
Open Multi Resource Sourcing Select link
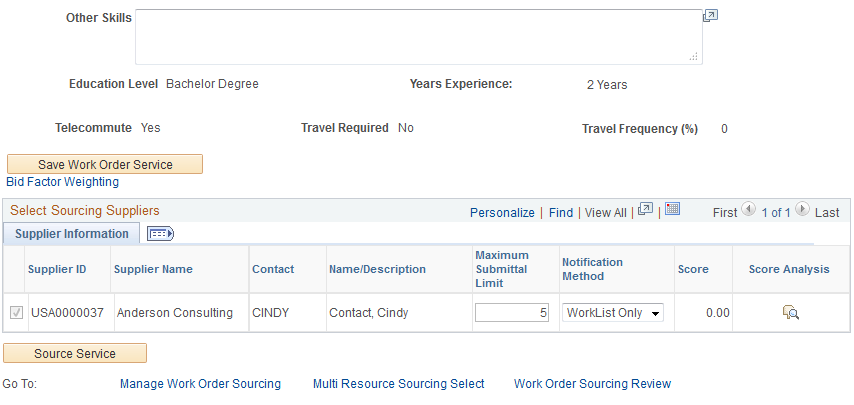tap(398, 384)
